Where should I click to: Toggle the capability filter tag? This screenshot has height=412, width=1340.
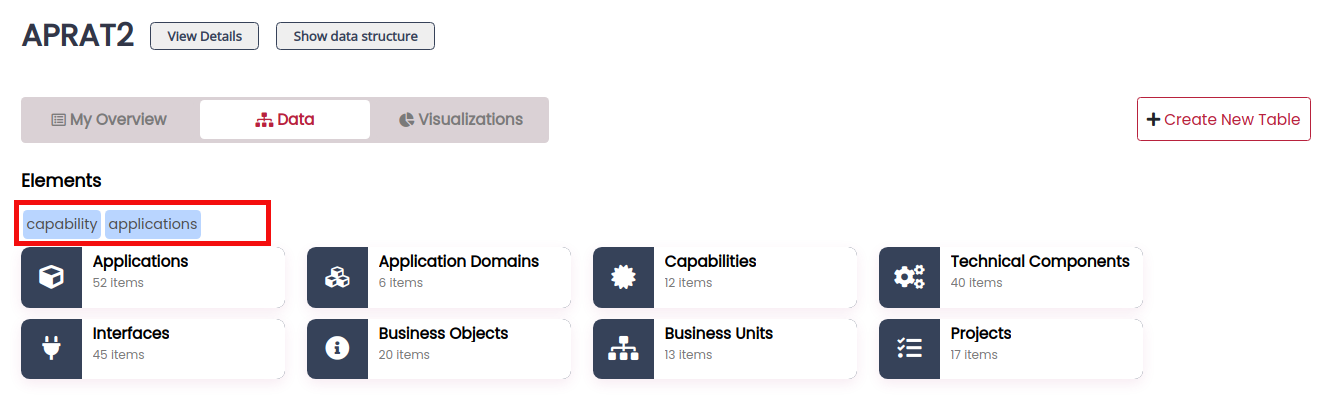pyautogui.click(x=62, y=224)
